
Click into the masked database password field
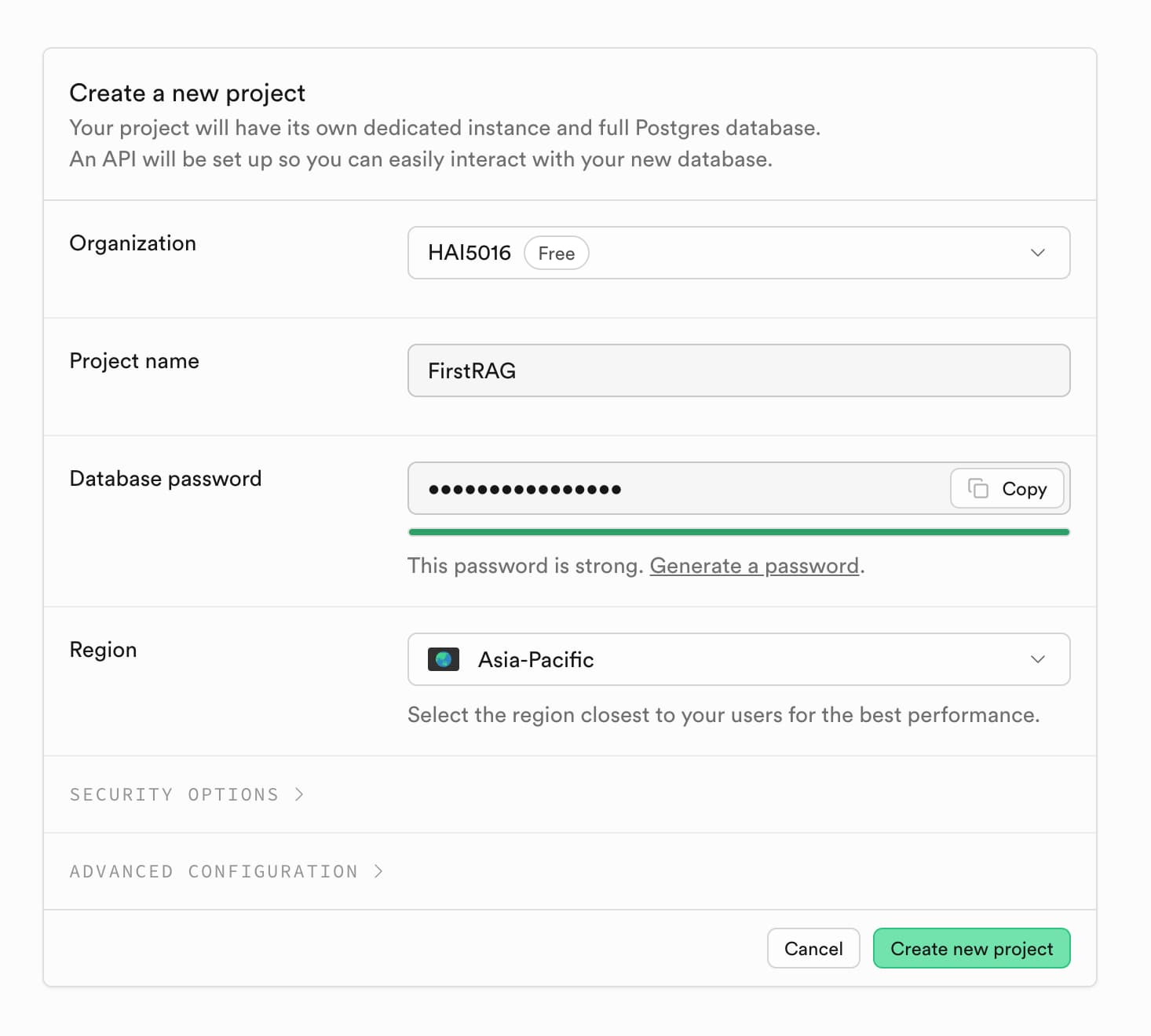pyautogui.click(x=675, y=488)
